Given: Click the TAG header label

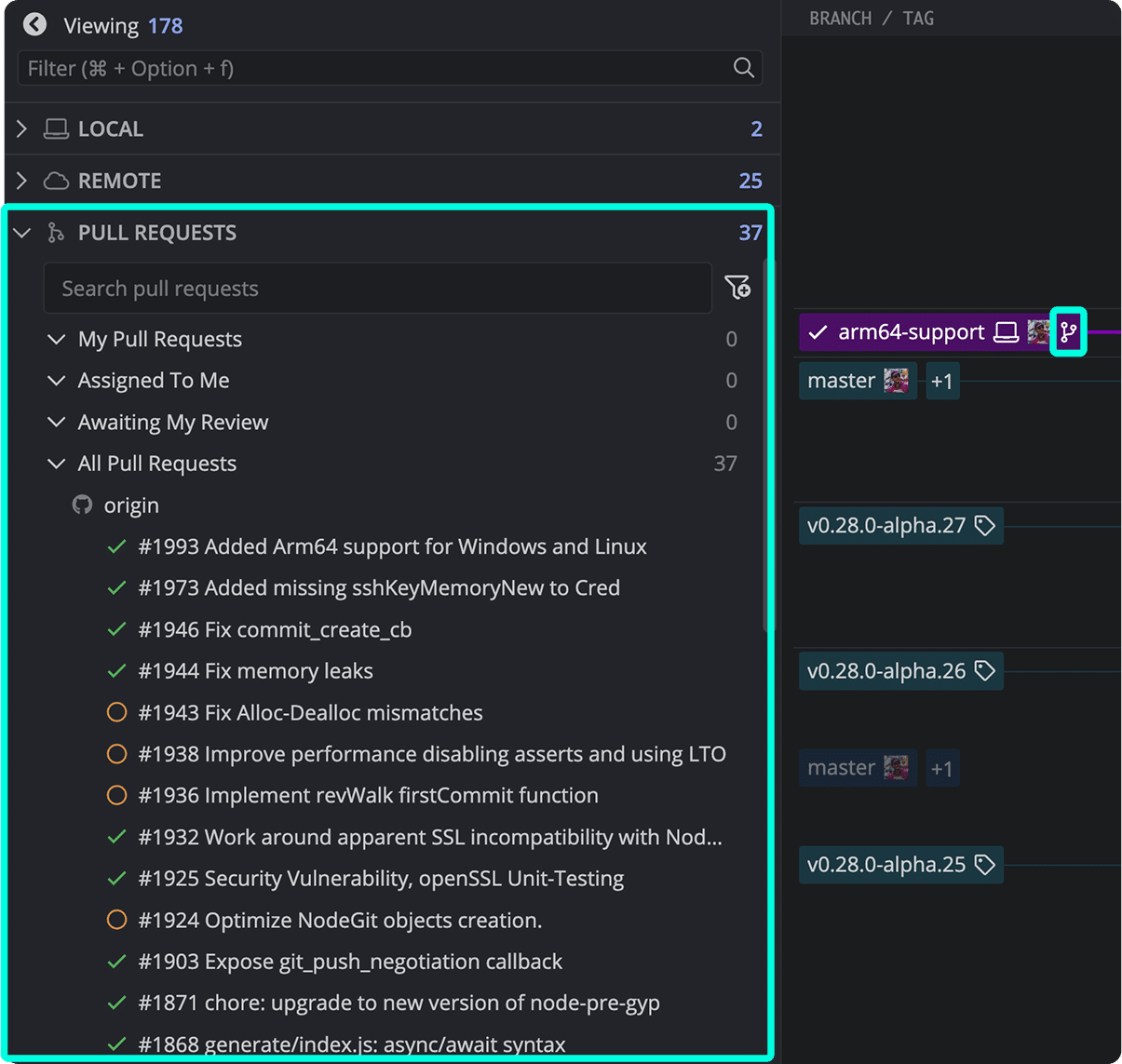Looking at the screenshot, I should [x=918, y=18].
